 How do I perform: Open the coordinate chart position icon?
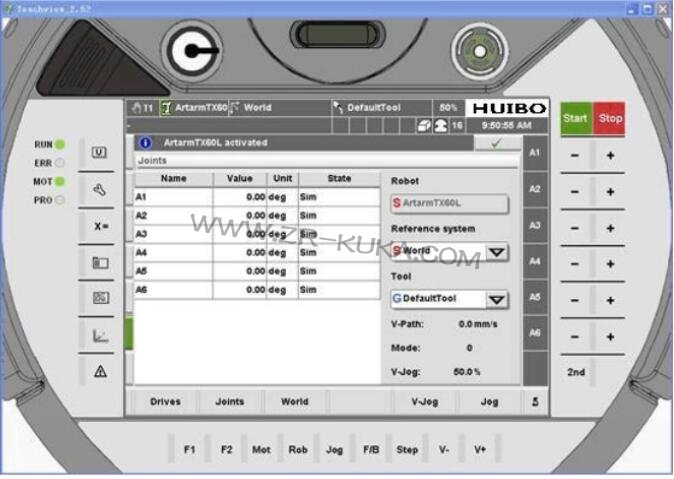[x=100, y=335]
